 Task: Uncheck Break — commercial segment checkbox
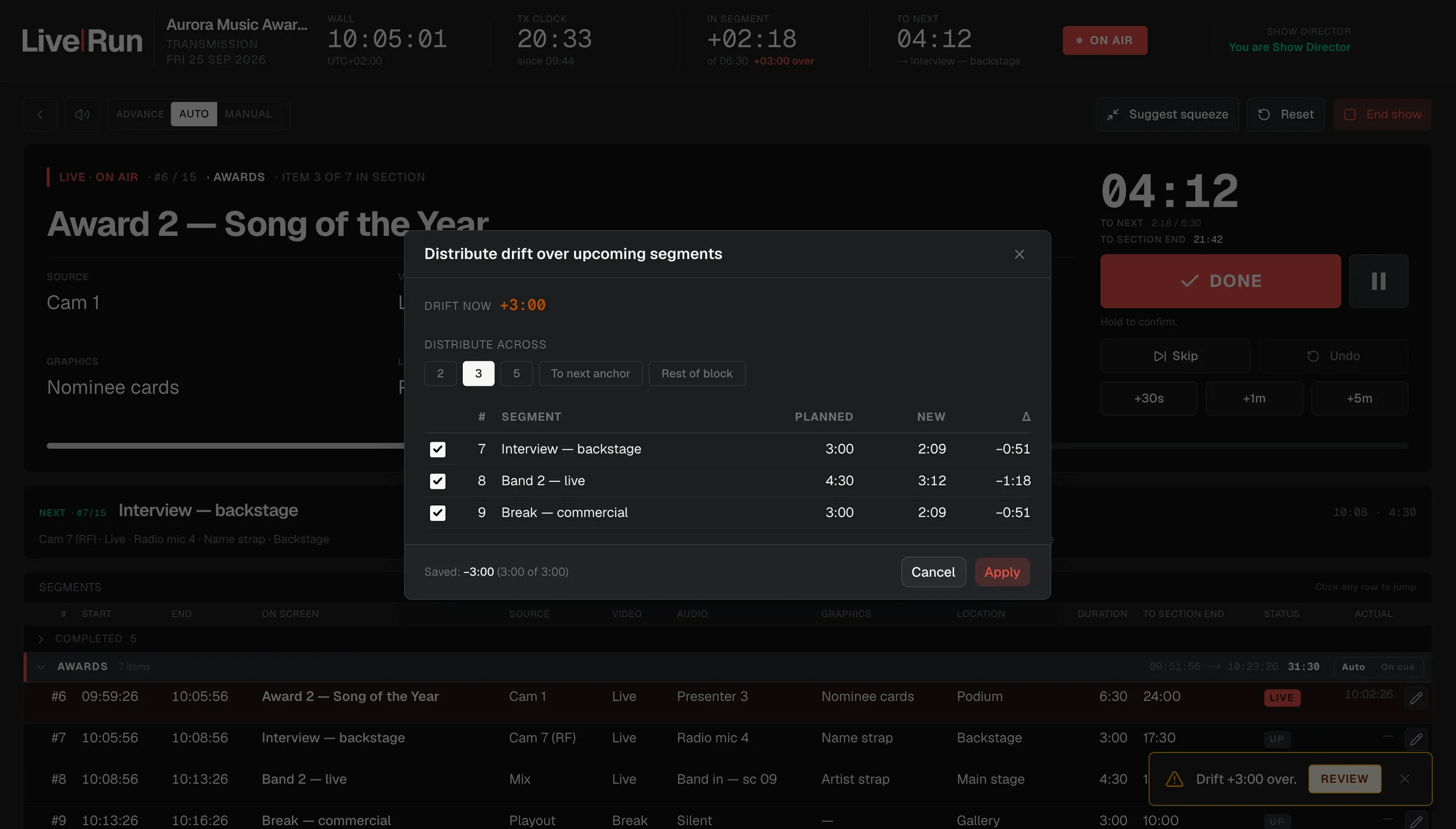437,513
